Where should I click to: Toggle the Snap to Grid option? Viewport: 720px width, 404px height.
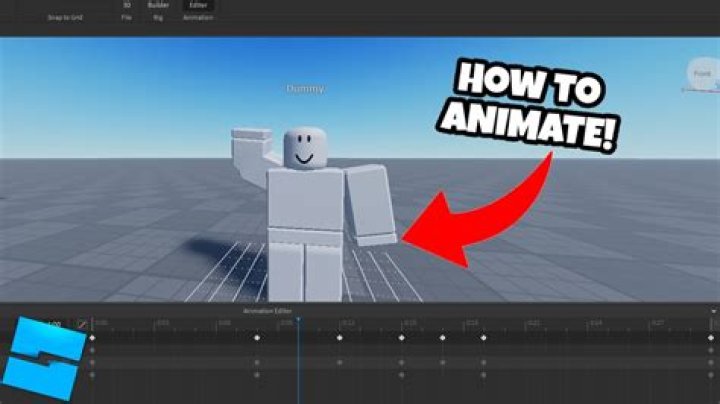[x=65, y=17]
